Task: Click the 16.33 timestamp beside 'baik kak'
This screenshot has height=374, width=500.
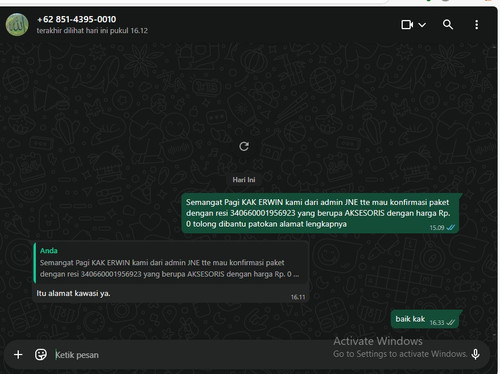Action: [x=437, y=323]
